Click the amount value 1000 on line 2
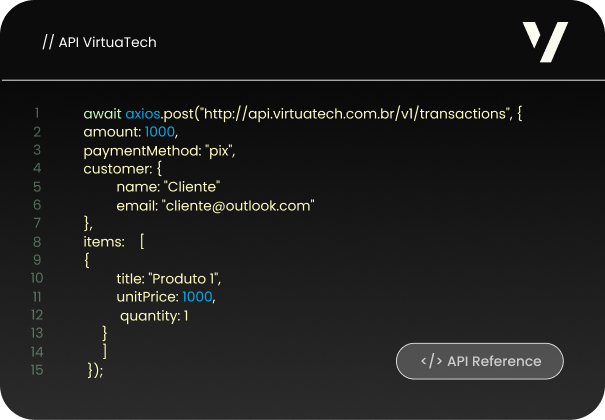The height and width of the screenshot is (420, 605). coord(161,132)
